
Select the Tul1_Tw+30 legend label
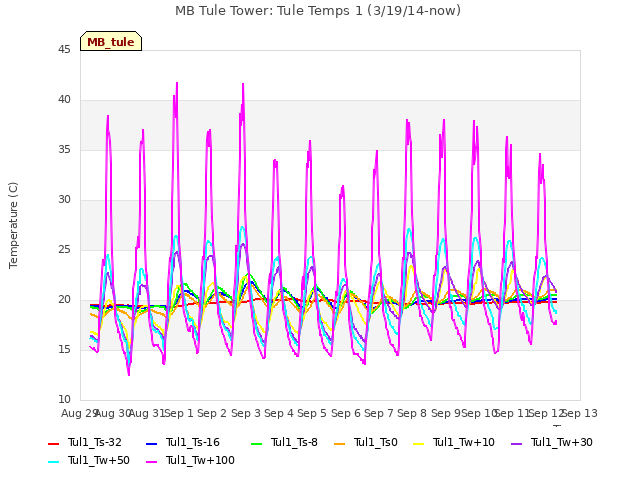562,442
